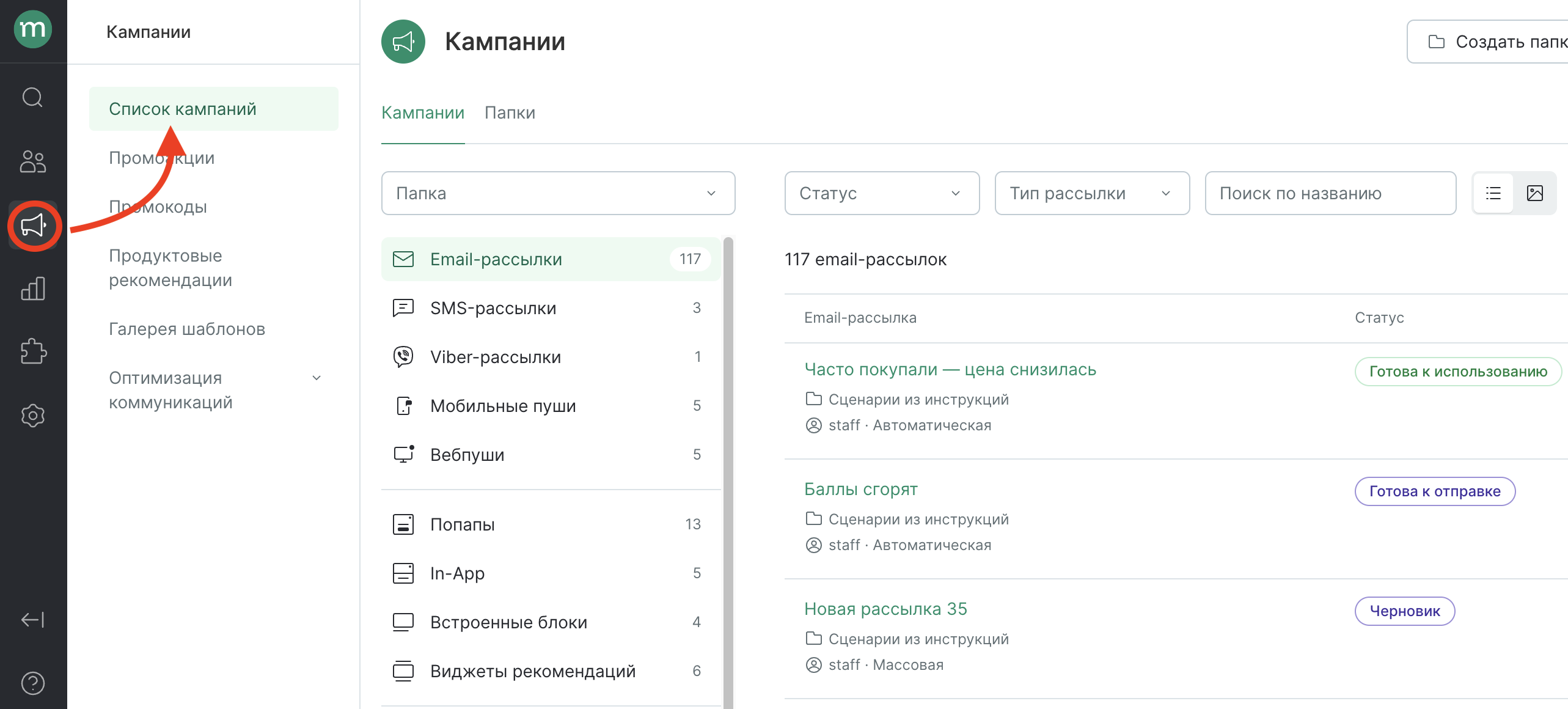Click the Email-рассылка column header
The width and height of the screenshot is (1568, 709).
click(860, 318)
